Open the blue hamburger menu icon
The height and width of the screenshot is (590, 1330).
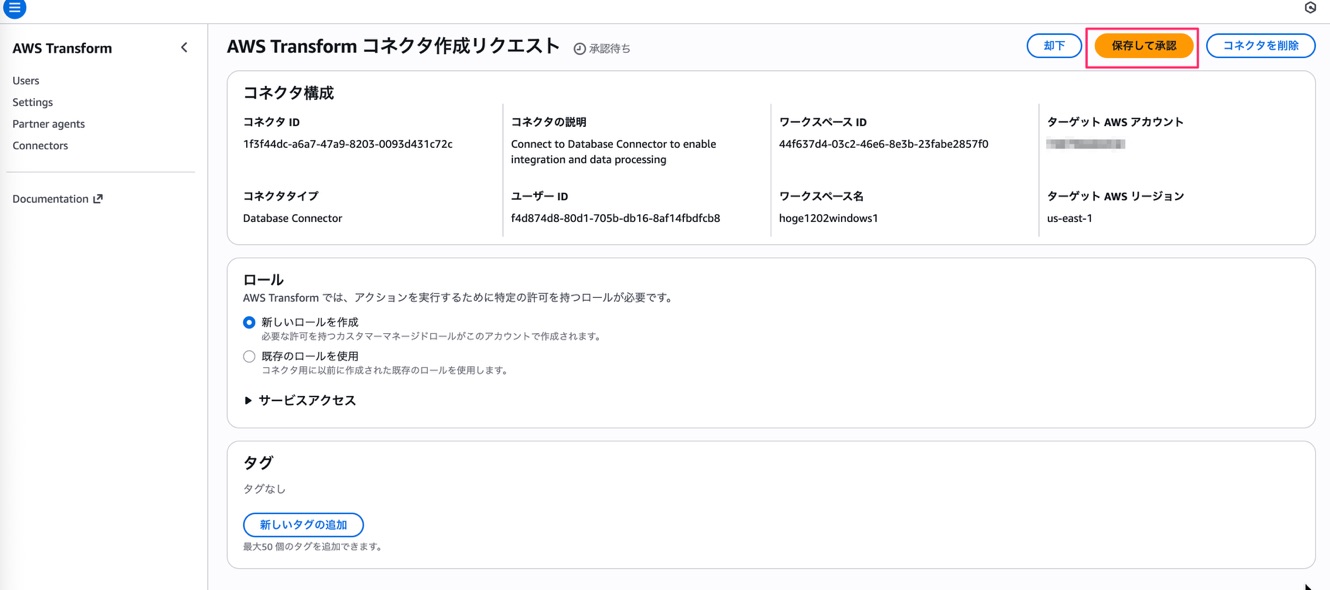pyautogui.click(x=14, y=8)
